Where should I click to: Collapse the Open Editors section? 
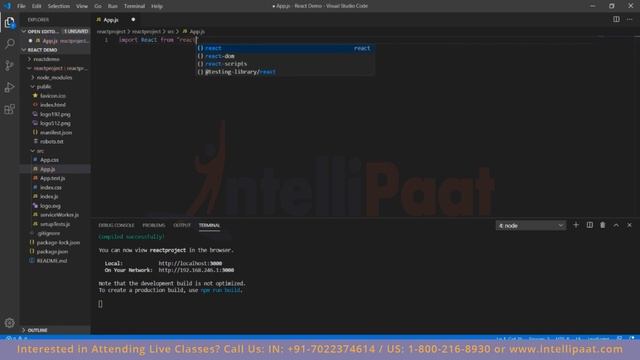point(55,31)
